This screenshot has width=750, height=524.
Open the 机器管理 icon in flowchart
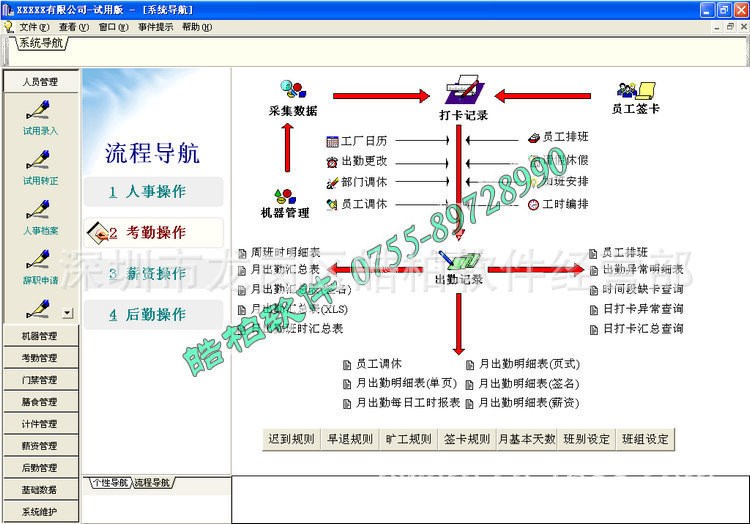[x=285, y=195]
